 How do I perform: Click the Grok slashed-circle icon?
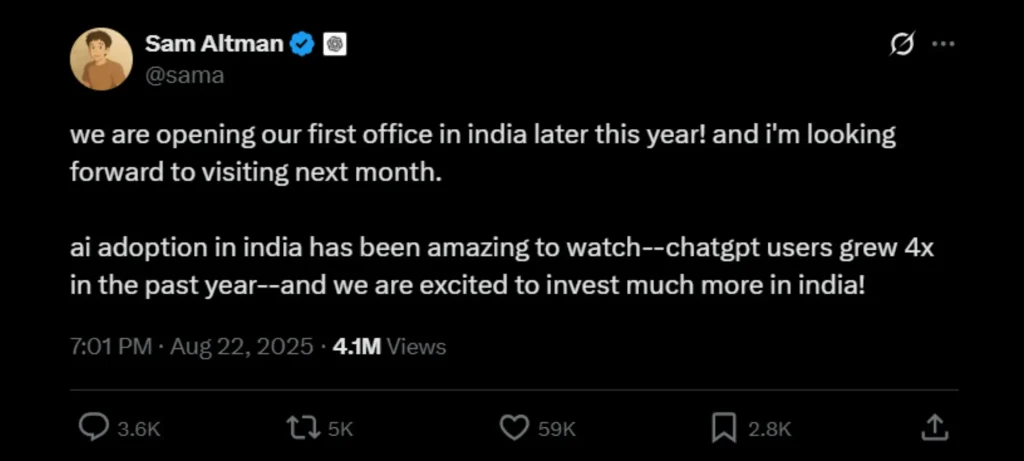click(901, 45)
